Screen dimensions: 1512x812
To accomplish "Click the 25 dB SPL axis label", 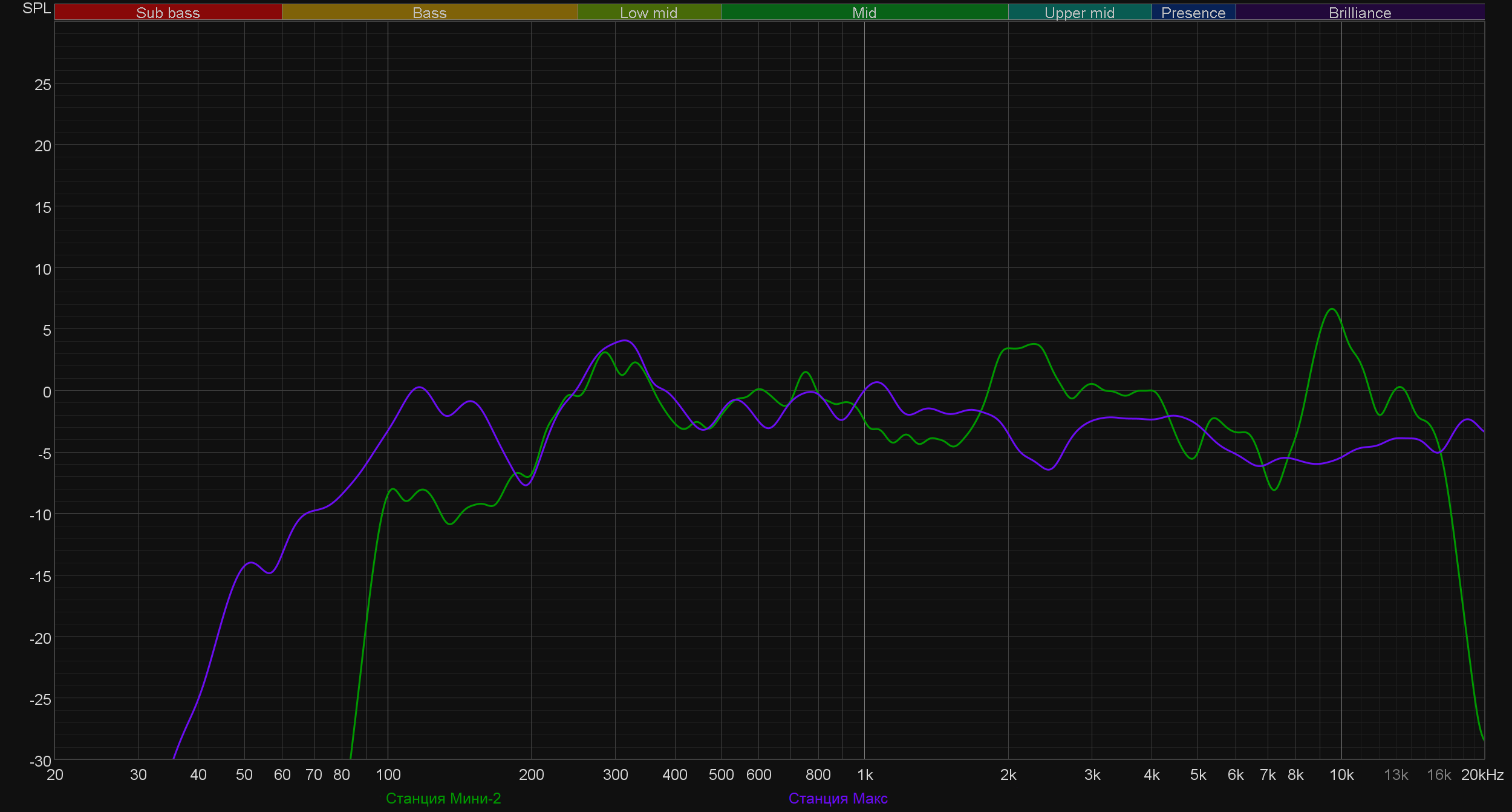I will point(42,85).
